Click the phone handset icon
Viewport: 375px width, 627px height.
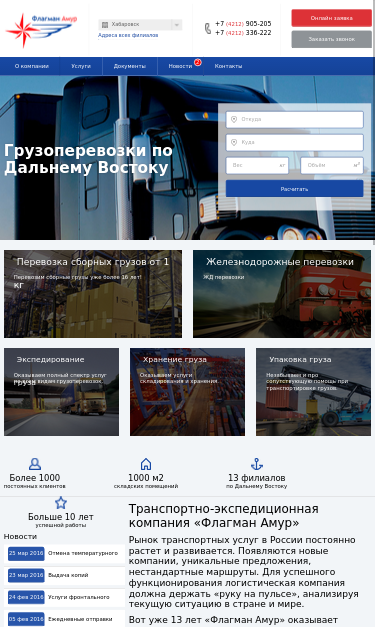(208, 28)
